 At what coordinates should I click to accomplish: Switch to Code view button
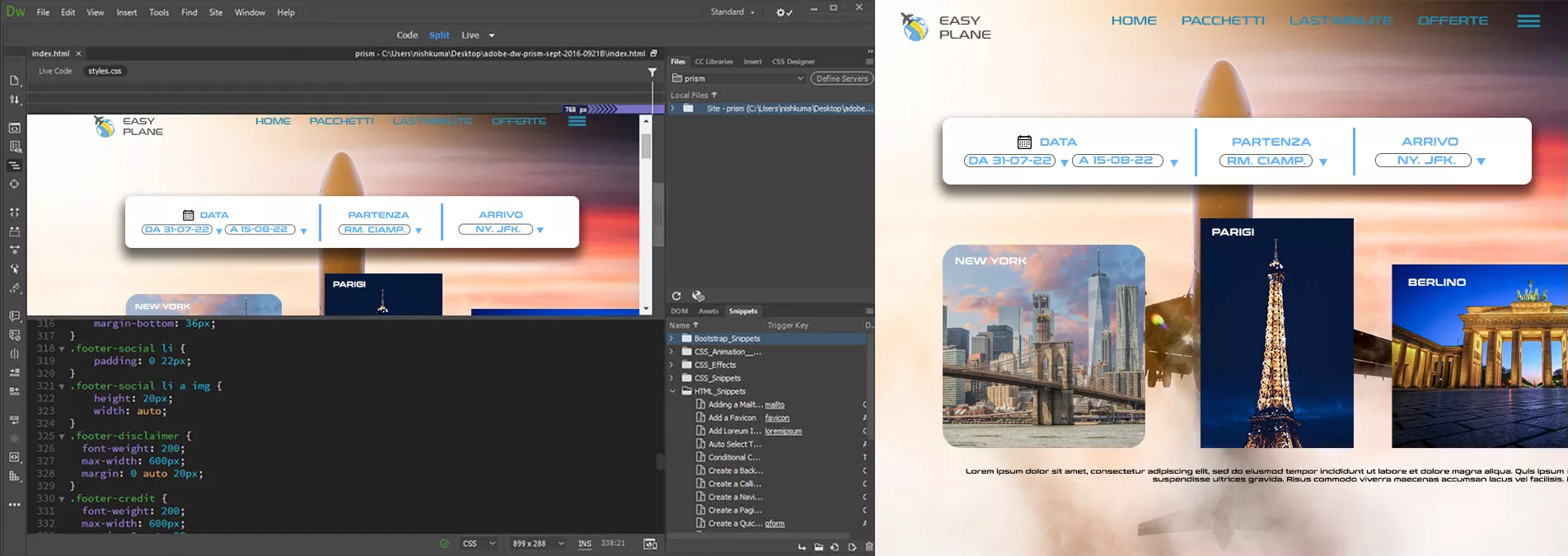[x=407, y=35]
